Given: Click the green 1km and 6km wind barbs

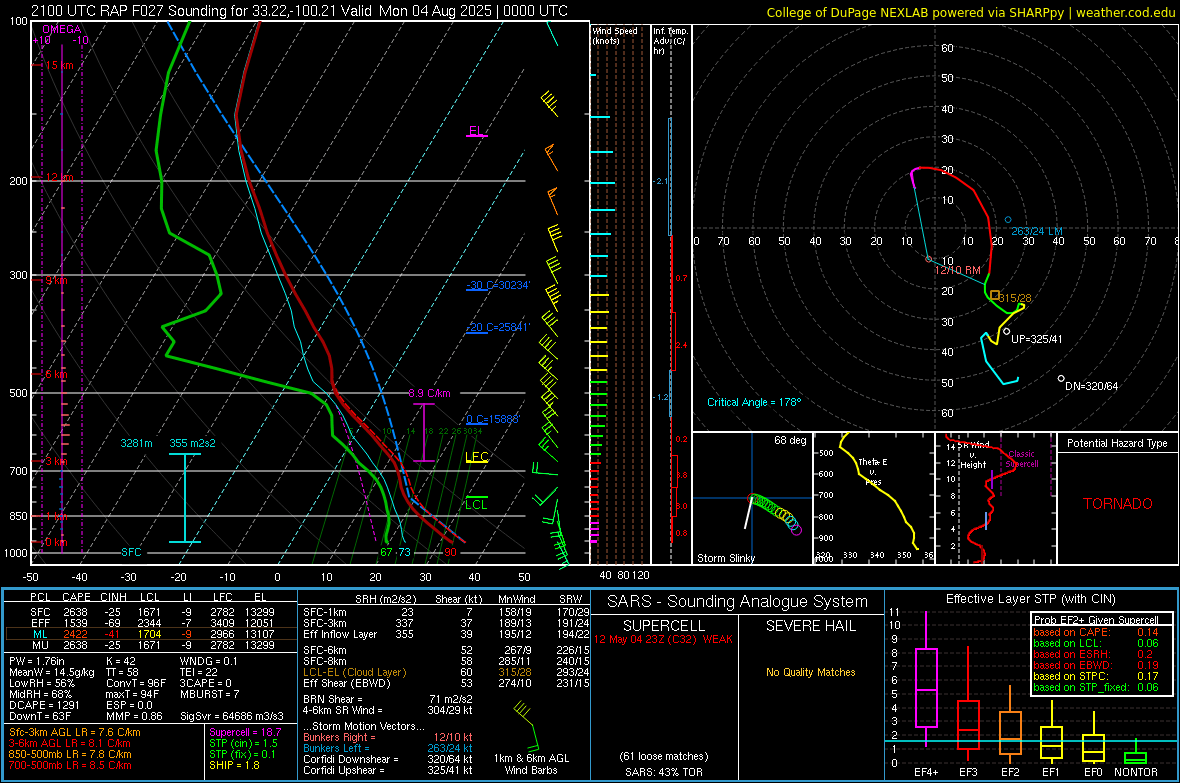Looking at the screenshot, I should tap(525, 724).
